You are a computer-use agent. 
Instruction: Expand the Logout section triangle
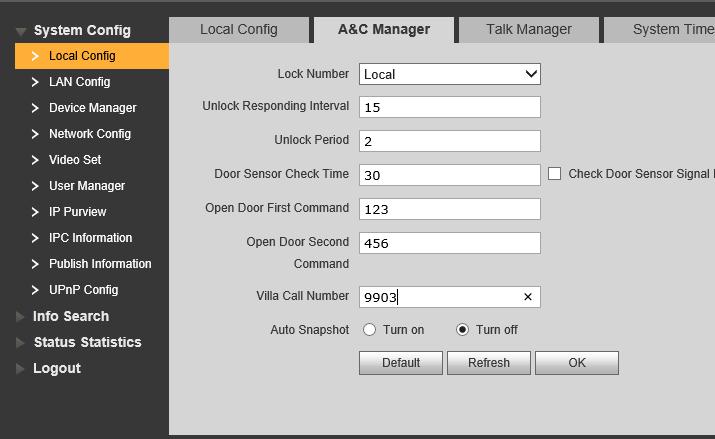(20, 368)
